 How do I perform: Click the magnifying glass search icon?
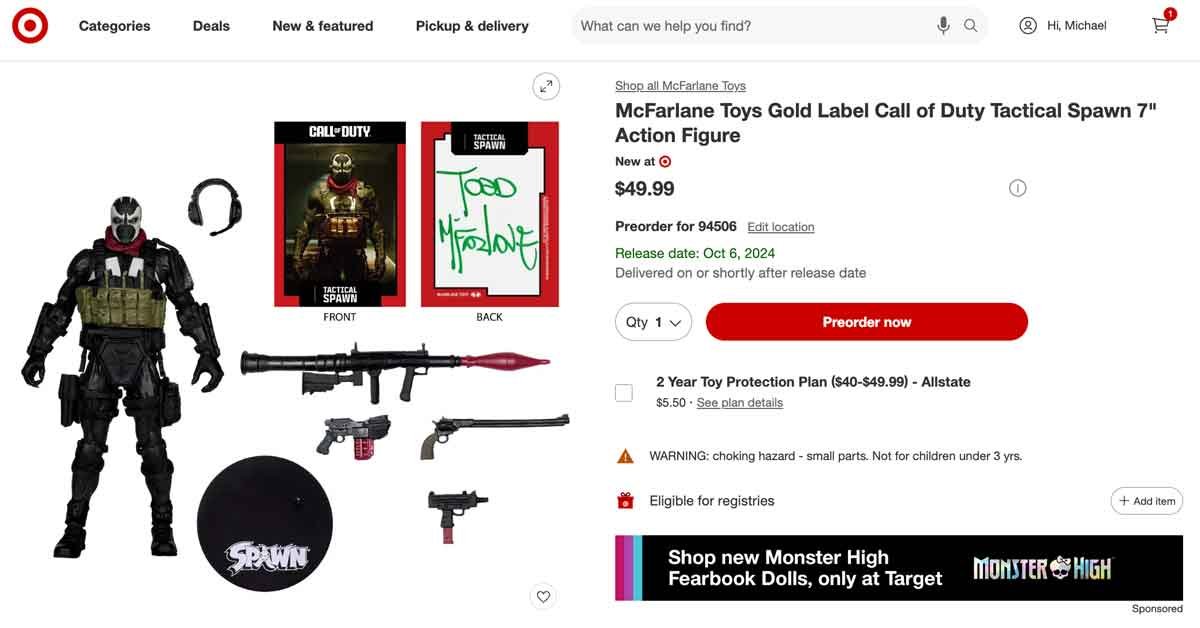coord(971,26)
